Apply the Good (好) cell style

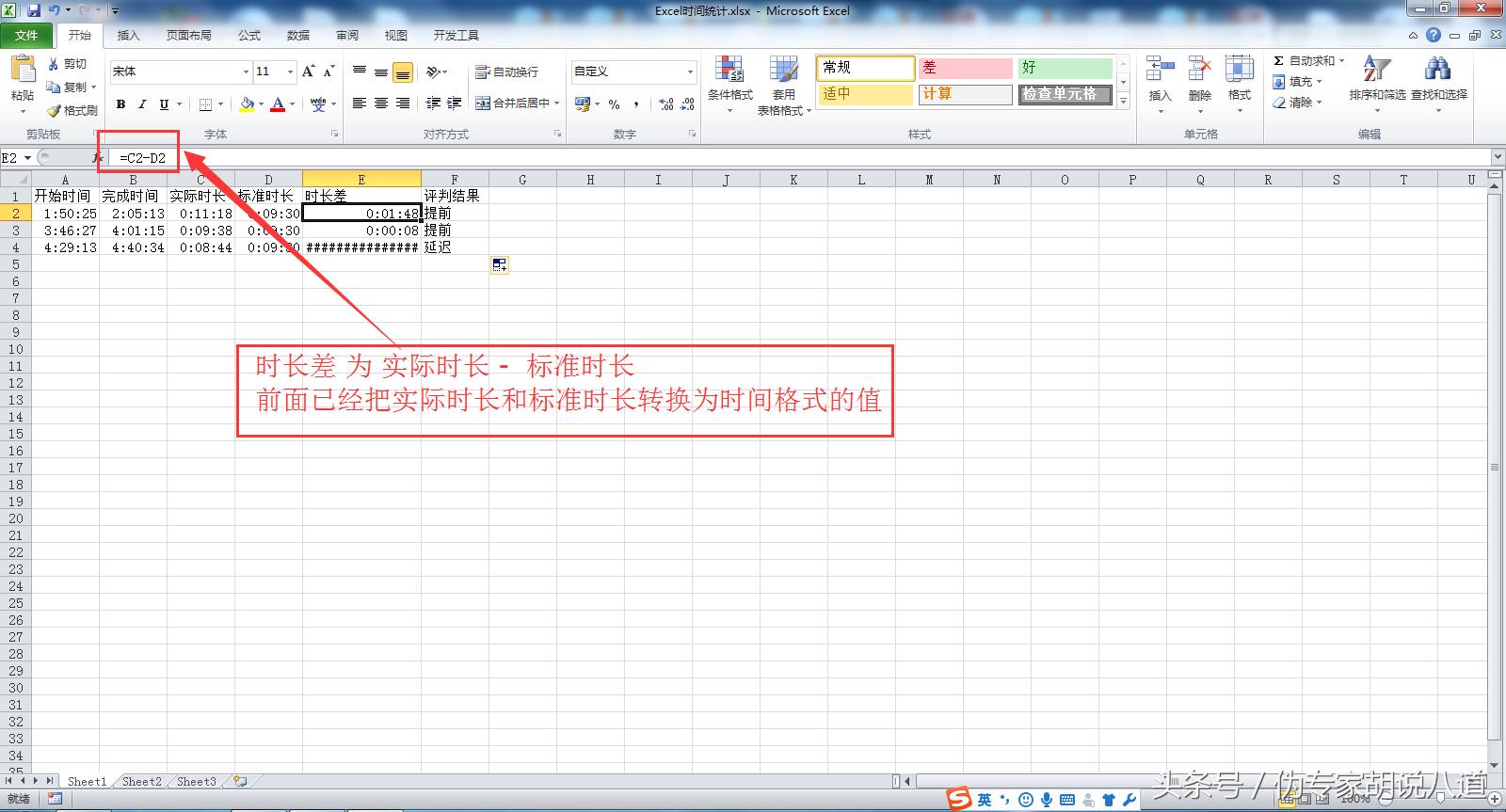click(1065, 68)
